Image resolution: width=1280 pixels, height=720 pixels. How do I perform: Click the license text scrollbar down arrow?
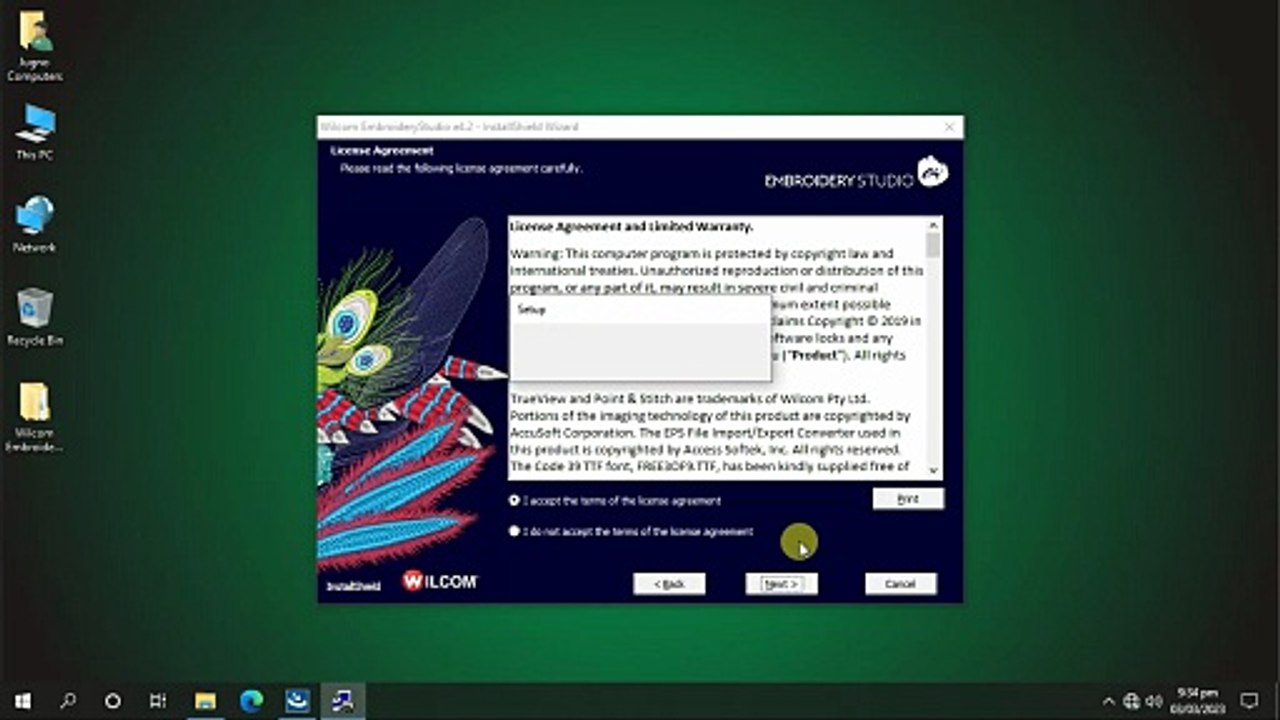(934, 470)
